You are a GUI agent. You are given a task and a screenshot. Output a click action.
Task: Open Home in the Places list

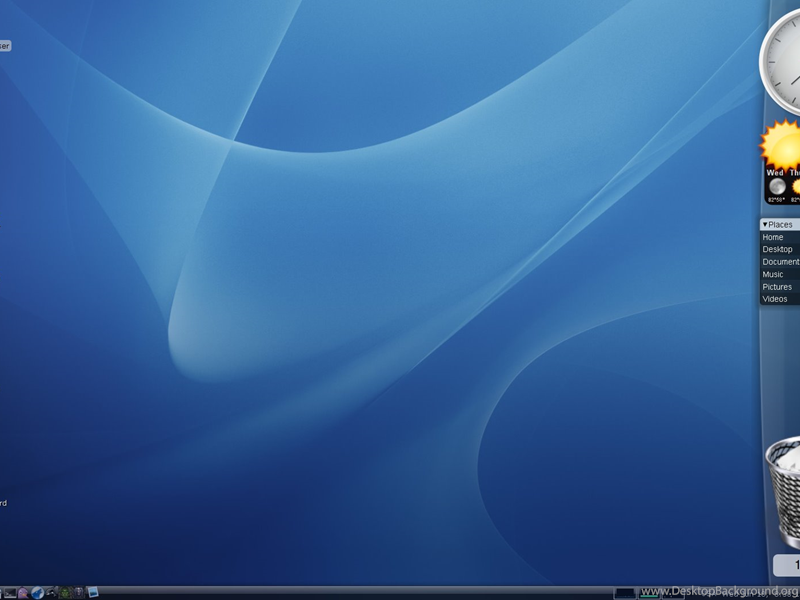774,238
